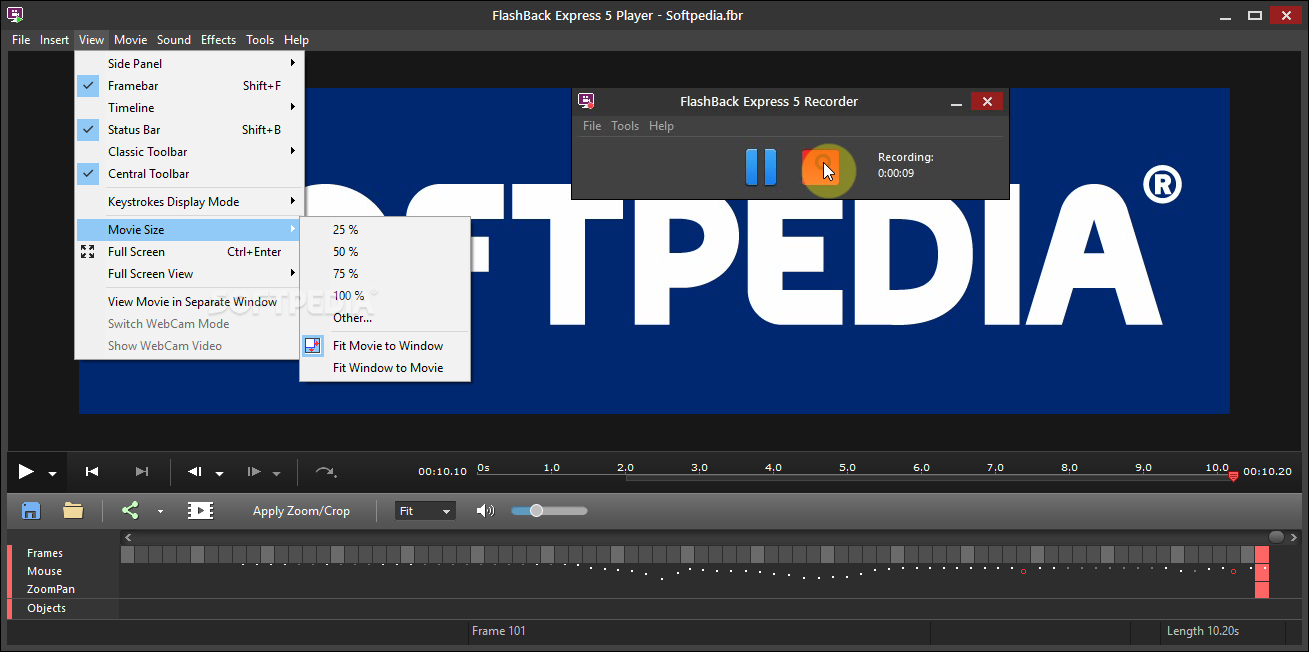Select the ZoomPan track label
1309x652 pixels.
50,590
